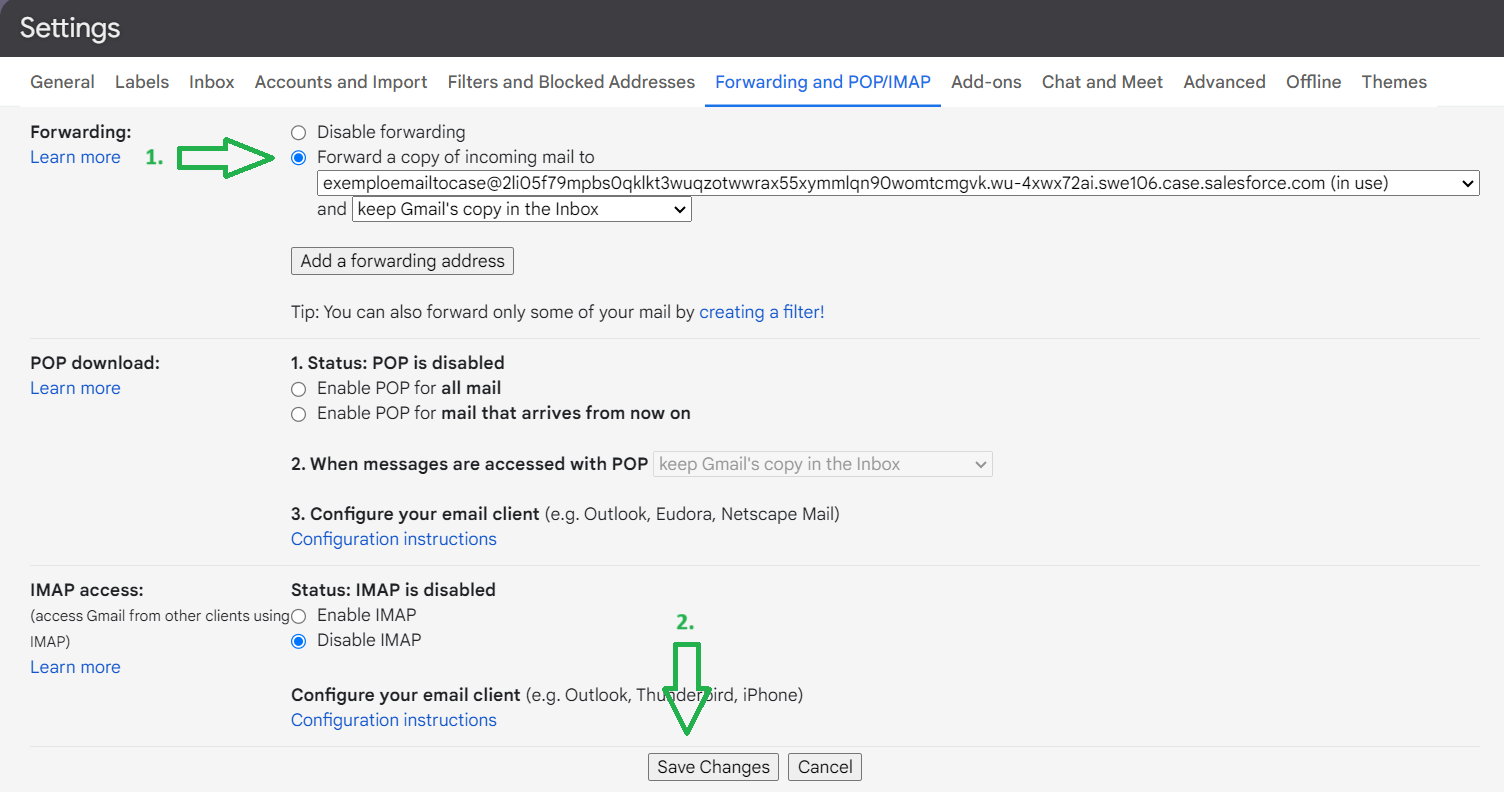Switch to Accounts and Import

click(340, 81)
